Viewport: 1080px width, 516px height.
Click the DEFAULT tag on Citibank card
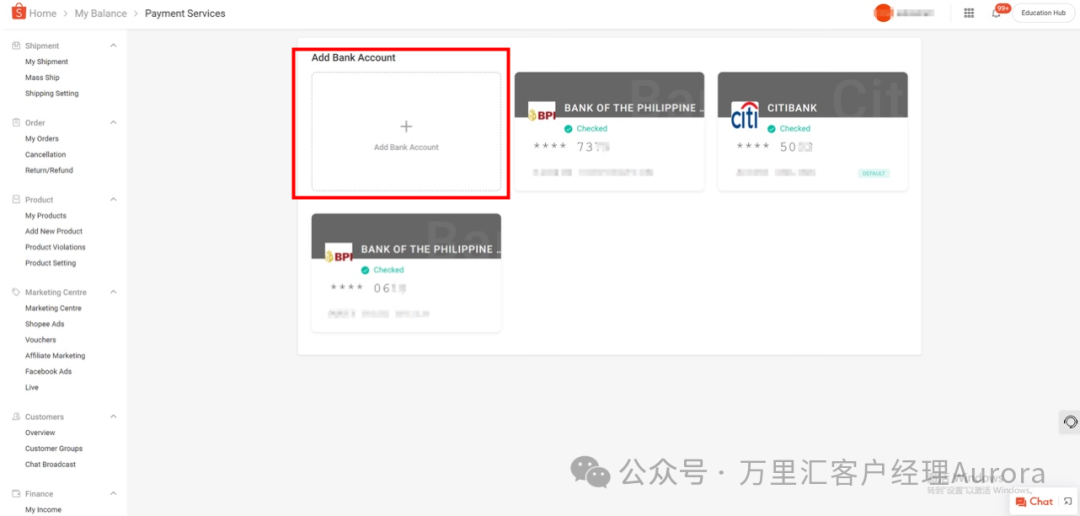[873, 174]
